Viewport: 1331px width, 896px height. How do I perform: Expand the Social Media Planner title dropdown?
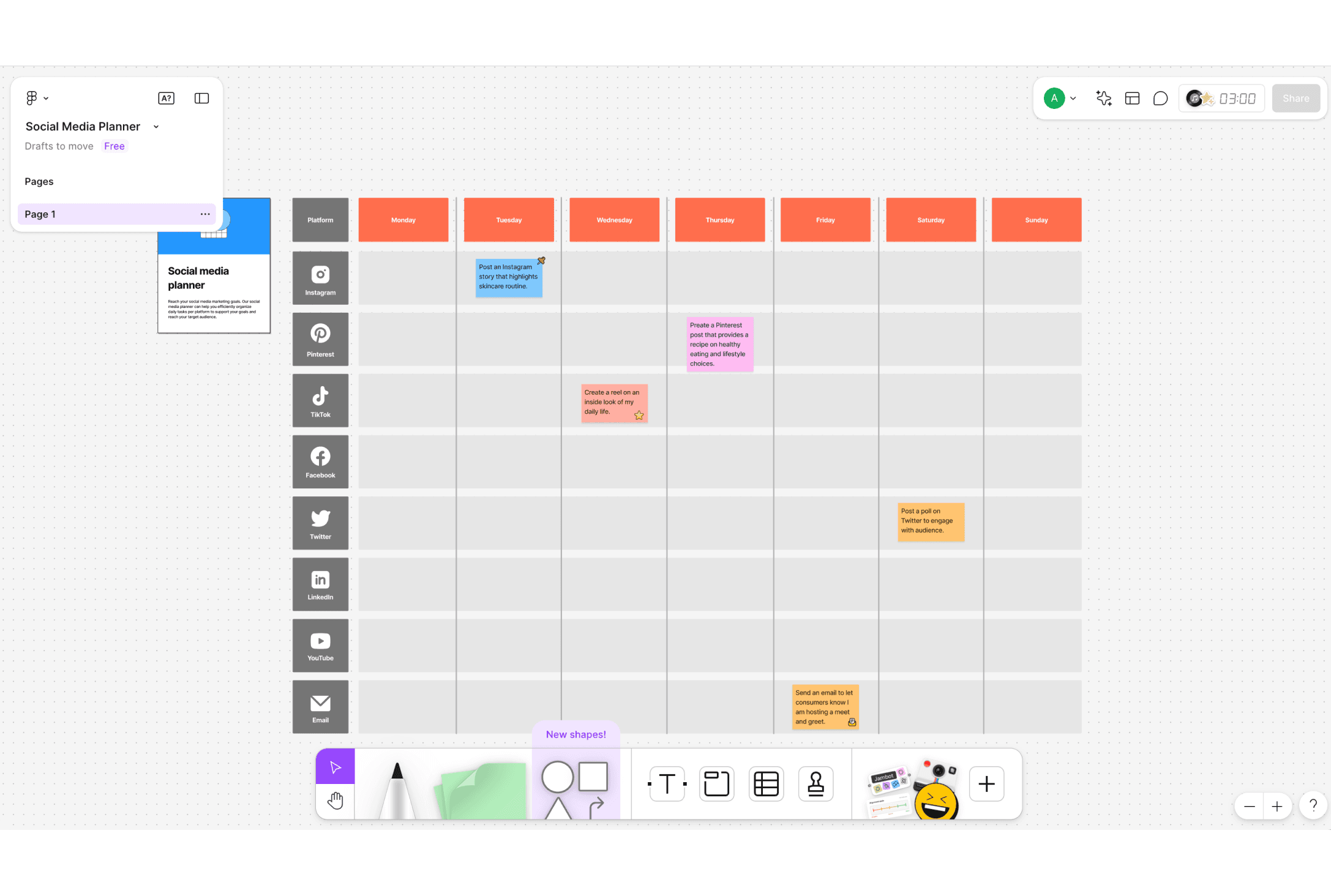click(156, 127)
